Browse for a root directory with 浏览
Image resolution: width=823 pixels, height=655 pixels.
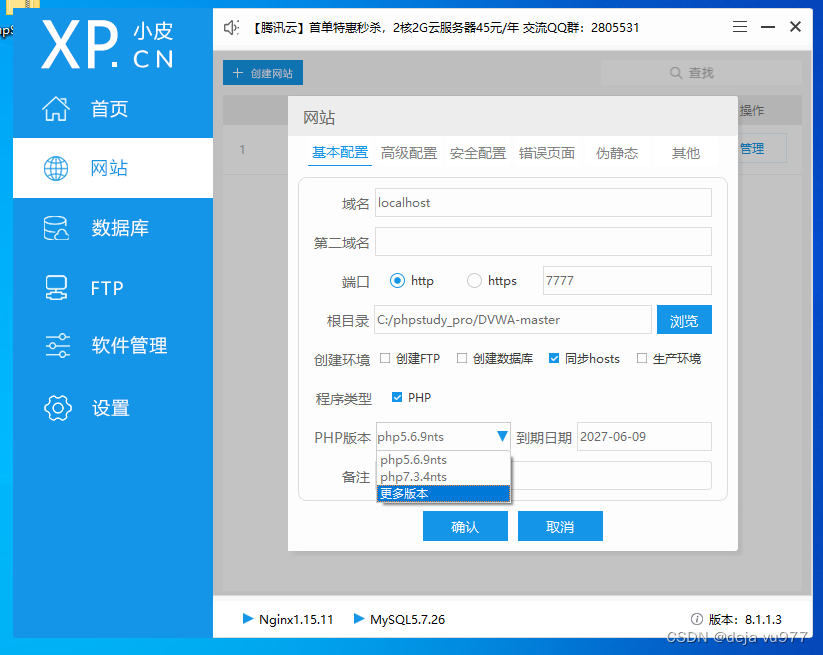[x=684, y=320]
